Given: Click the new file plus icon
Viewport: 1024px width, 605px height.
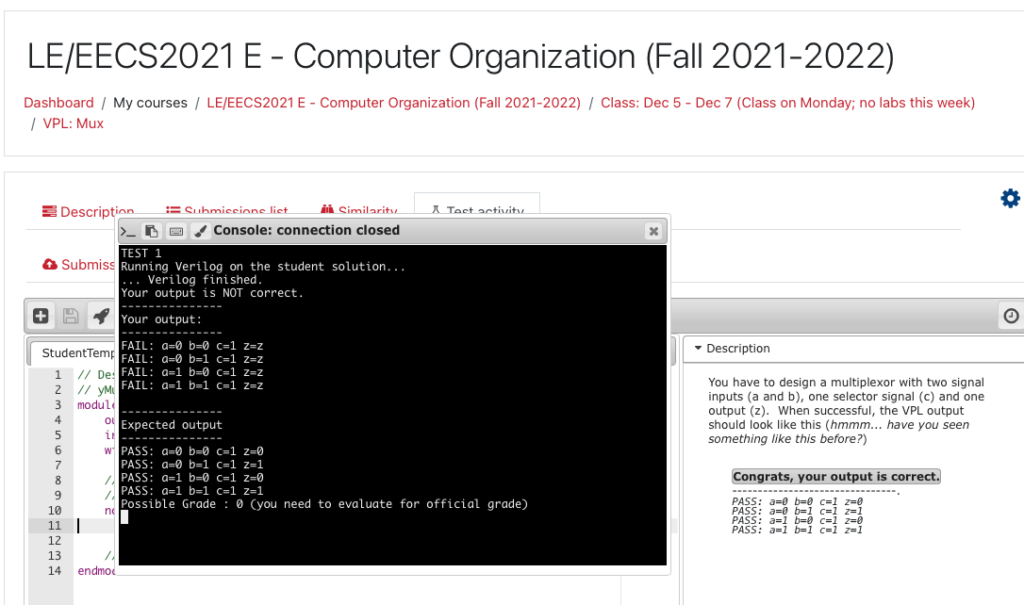Looking at the screenshot, I should (40, 316).
